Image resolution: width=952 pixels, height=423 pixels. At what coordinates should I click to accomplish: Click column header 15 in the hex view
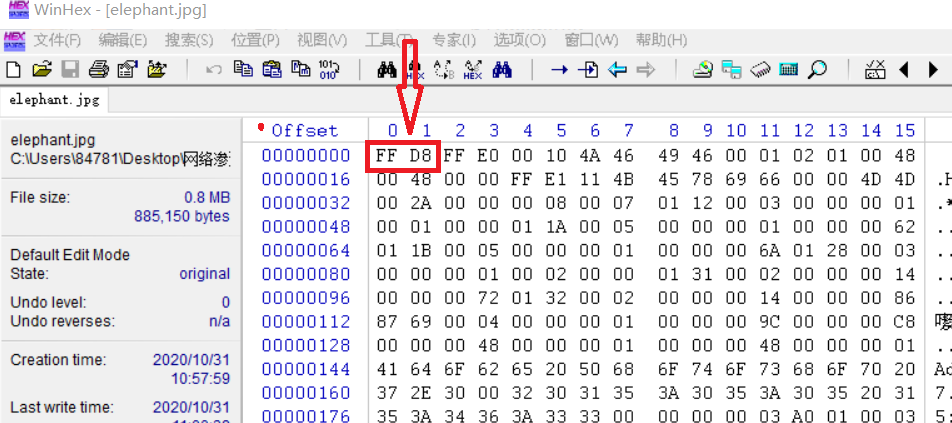click(x=905, y=130)
